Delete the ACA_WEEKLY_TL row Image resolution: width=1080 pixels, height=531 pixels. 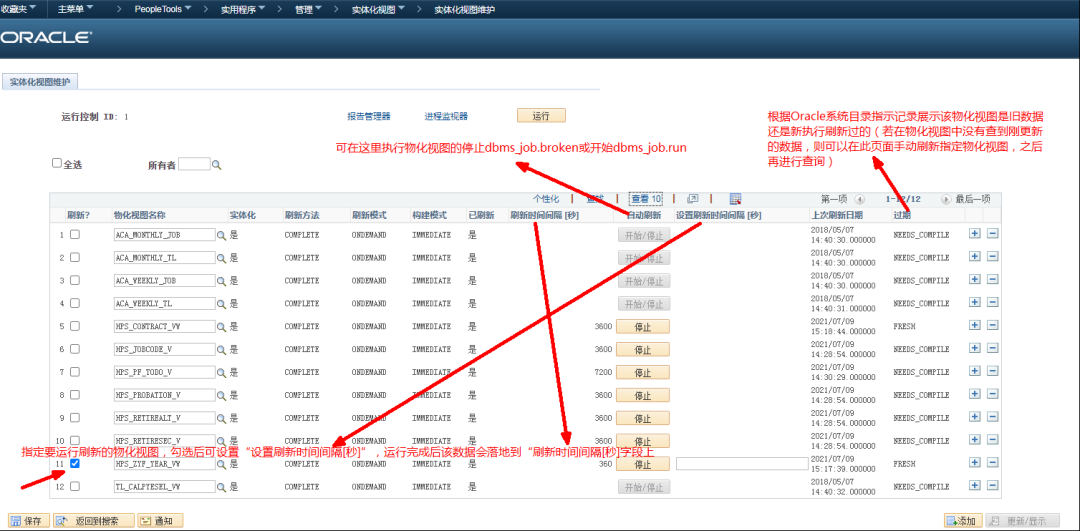tap(993, 303)
